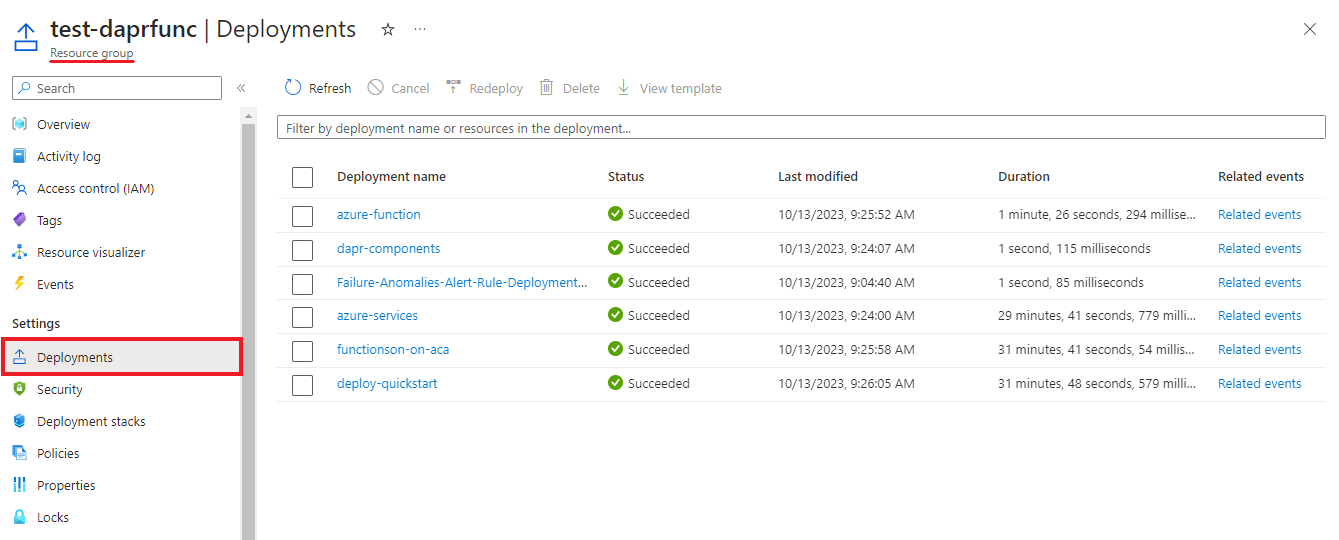View Related events for azure-services

click(1260, 315)
